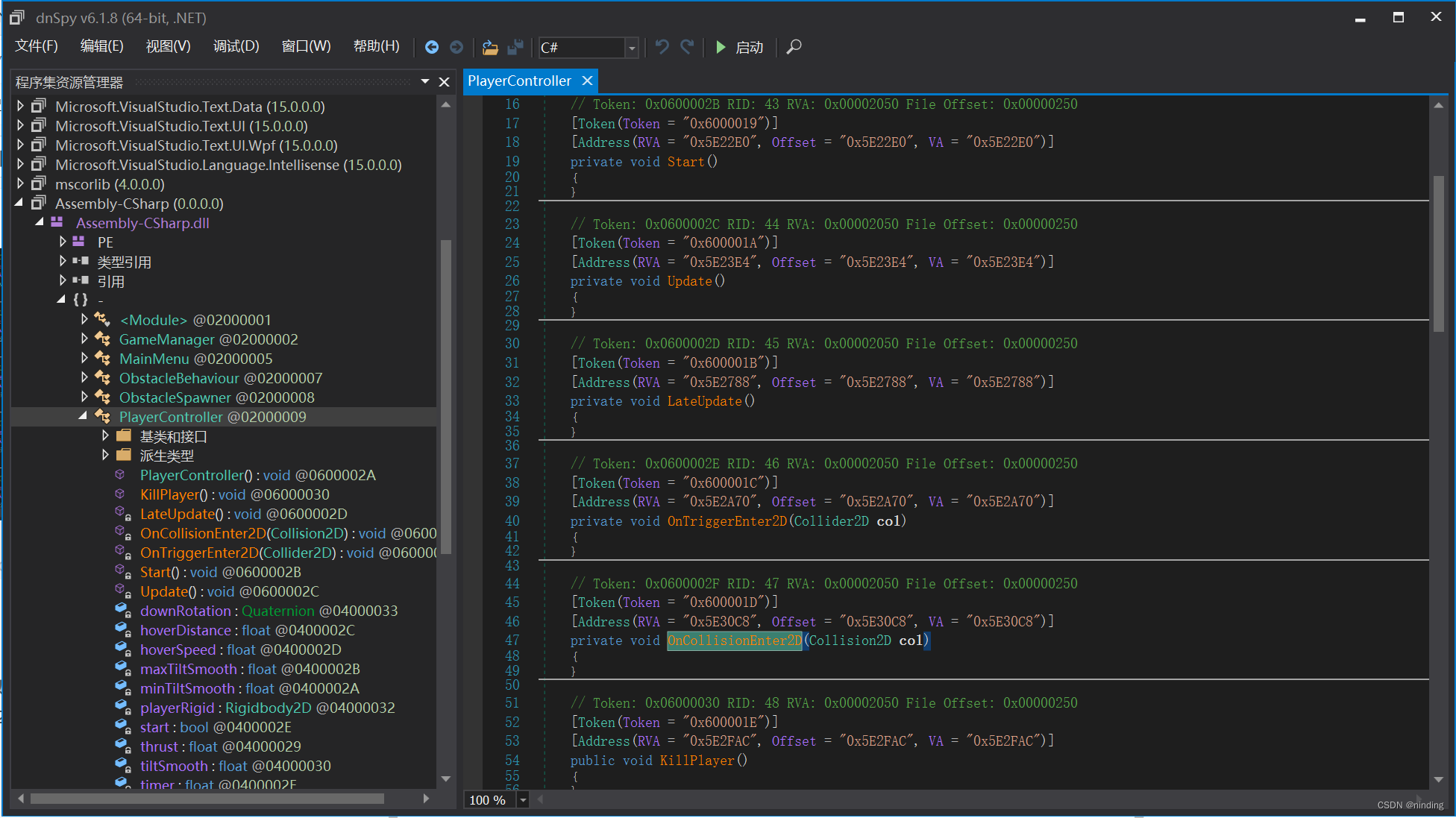Close the PlayerController tab
The image size is (1456, 818).
pyautogui.click(x=588, y=81)
